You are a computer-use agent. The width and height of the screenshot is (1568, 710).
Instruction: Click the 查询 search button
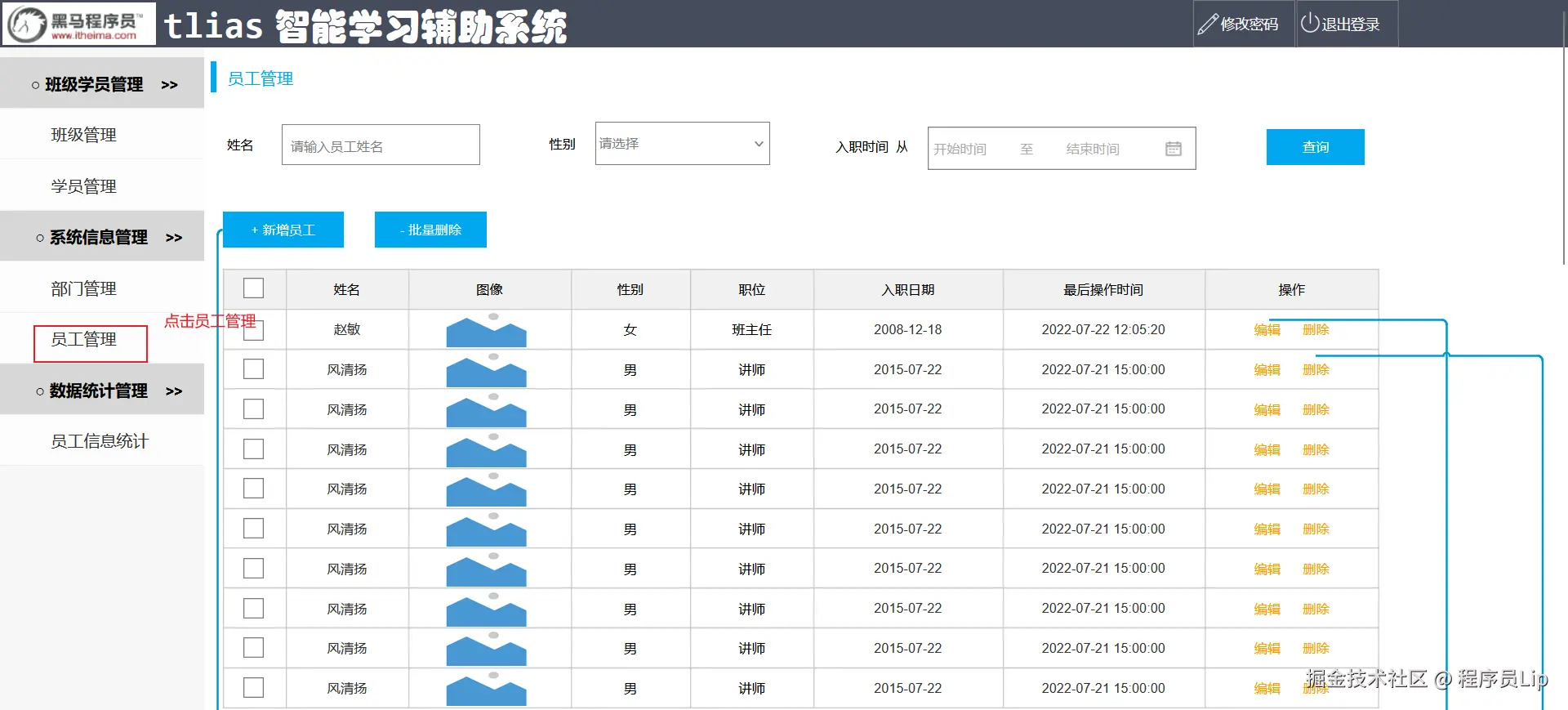point(1315,147)
